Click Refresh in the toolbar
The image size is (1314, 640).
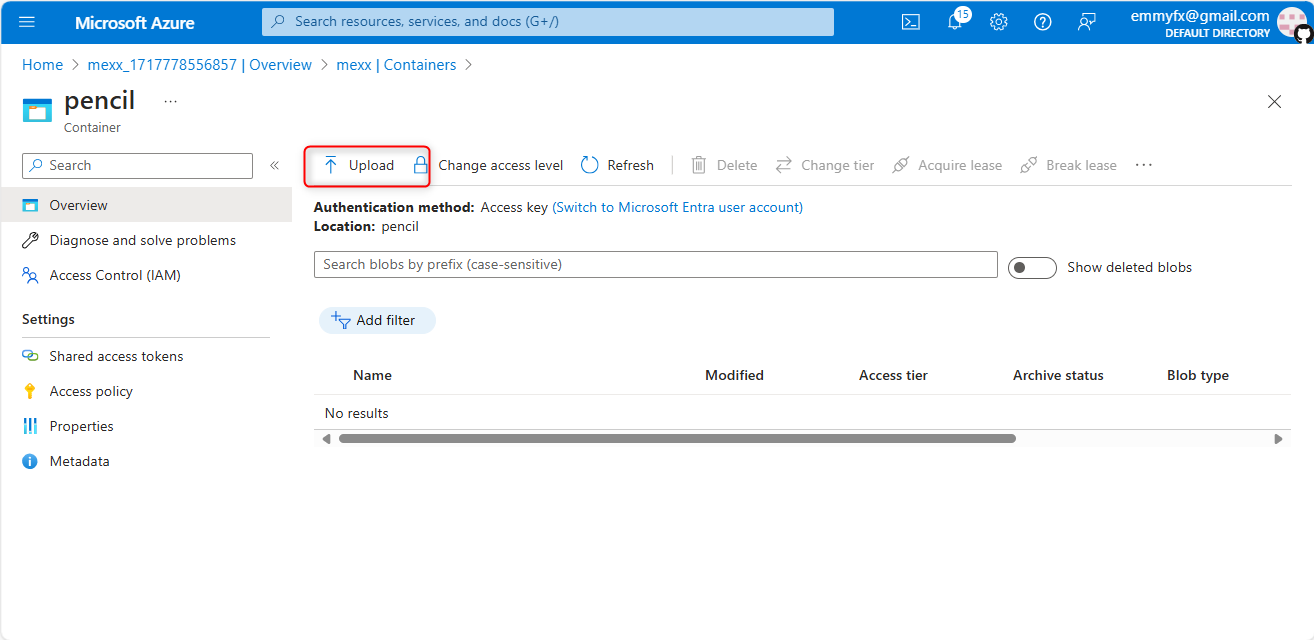pos(617,165)
